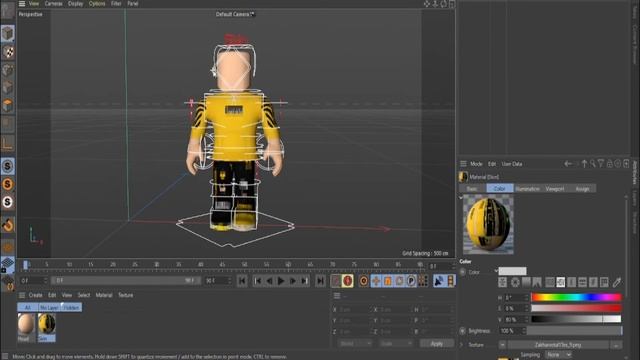Toggle timeline sound speaker icon

439,281
